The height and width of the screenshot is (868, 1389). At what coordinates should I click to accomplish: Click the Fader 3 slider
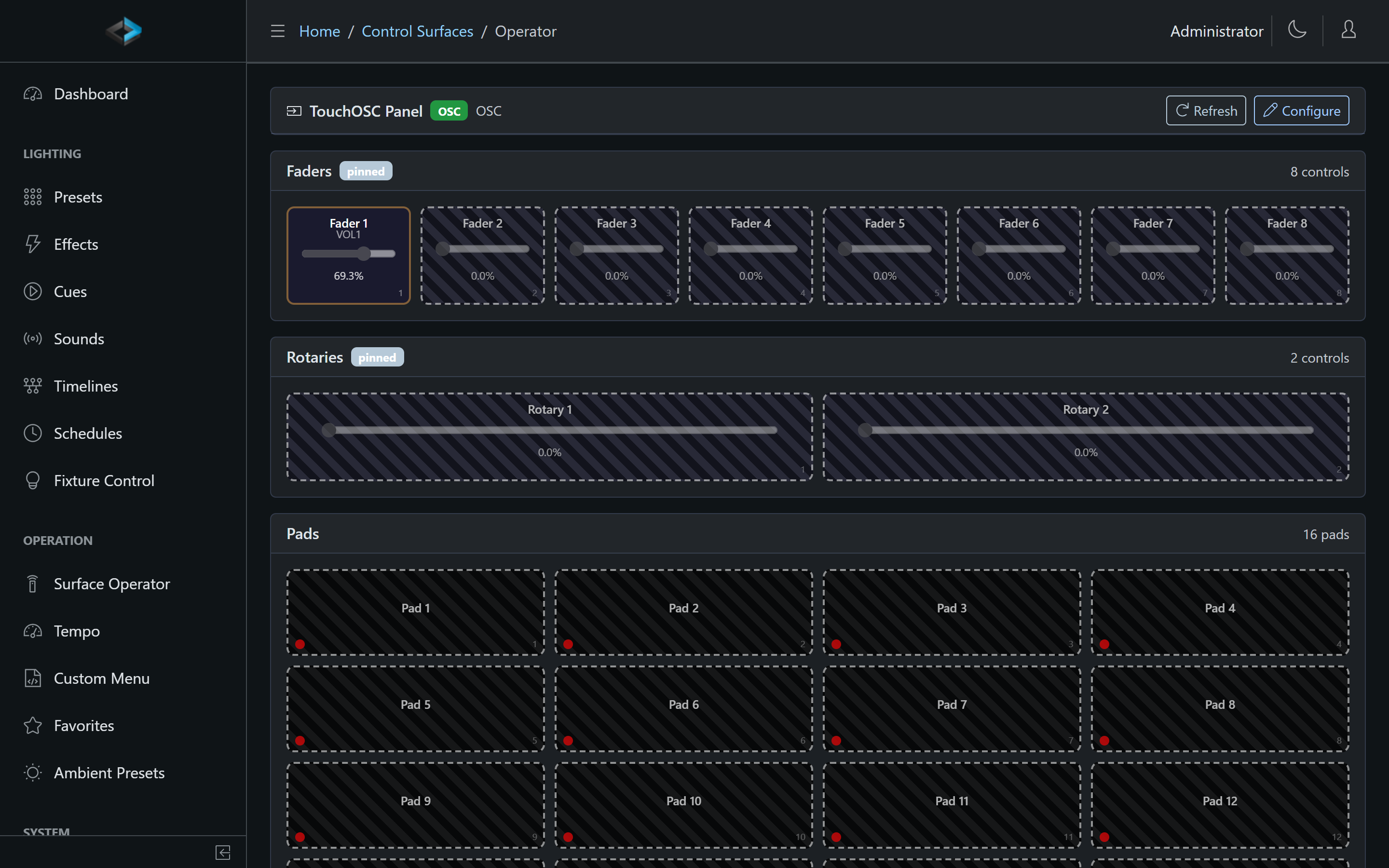coord(616,249)
